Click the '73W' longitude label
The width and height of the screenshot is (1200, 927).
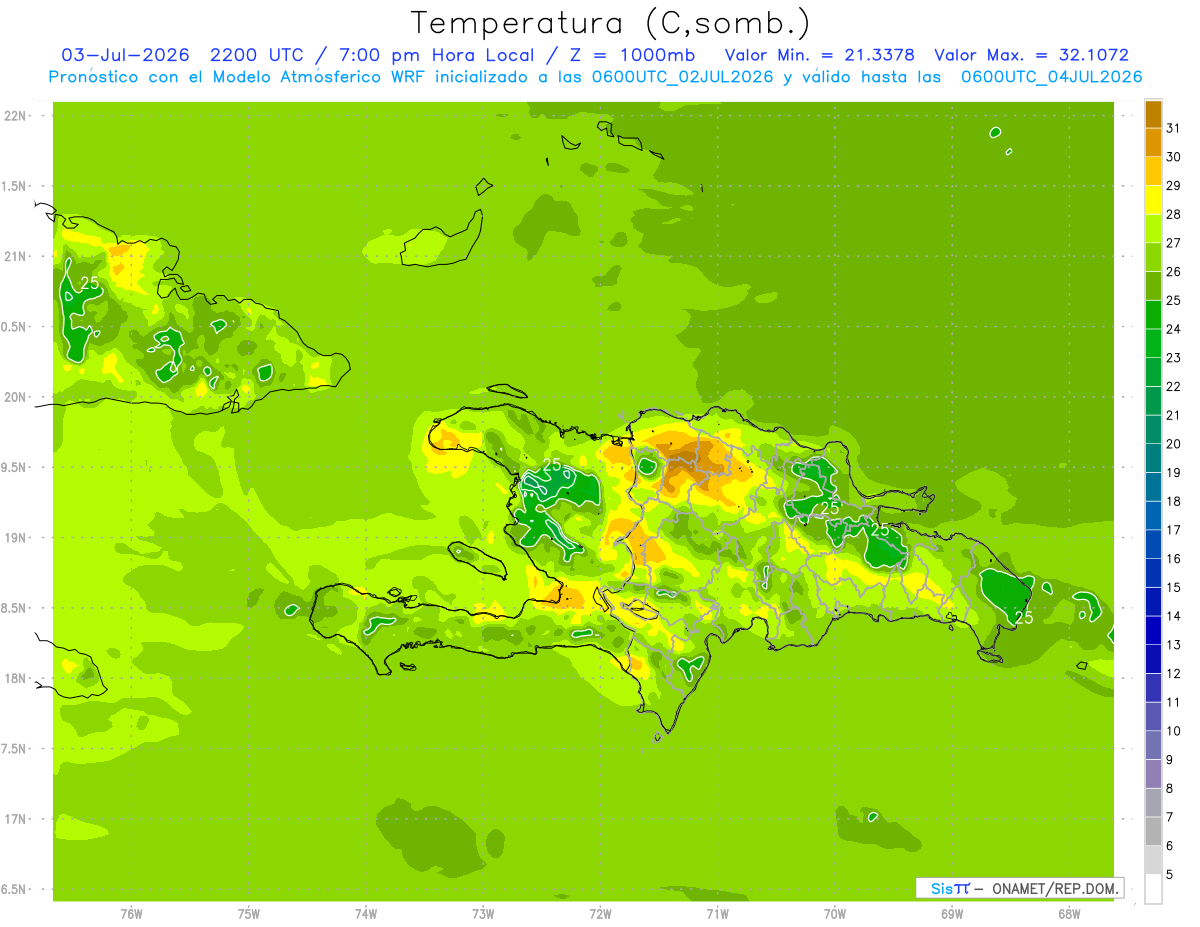[483, 914]
